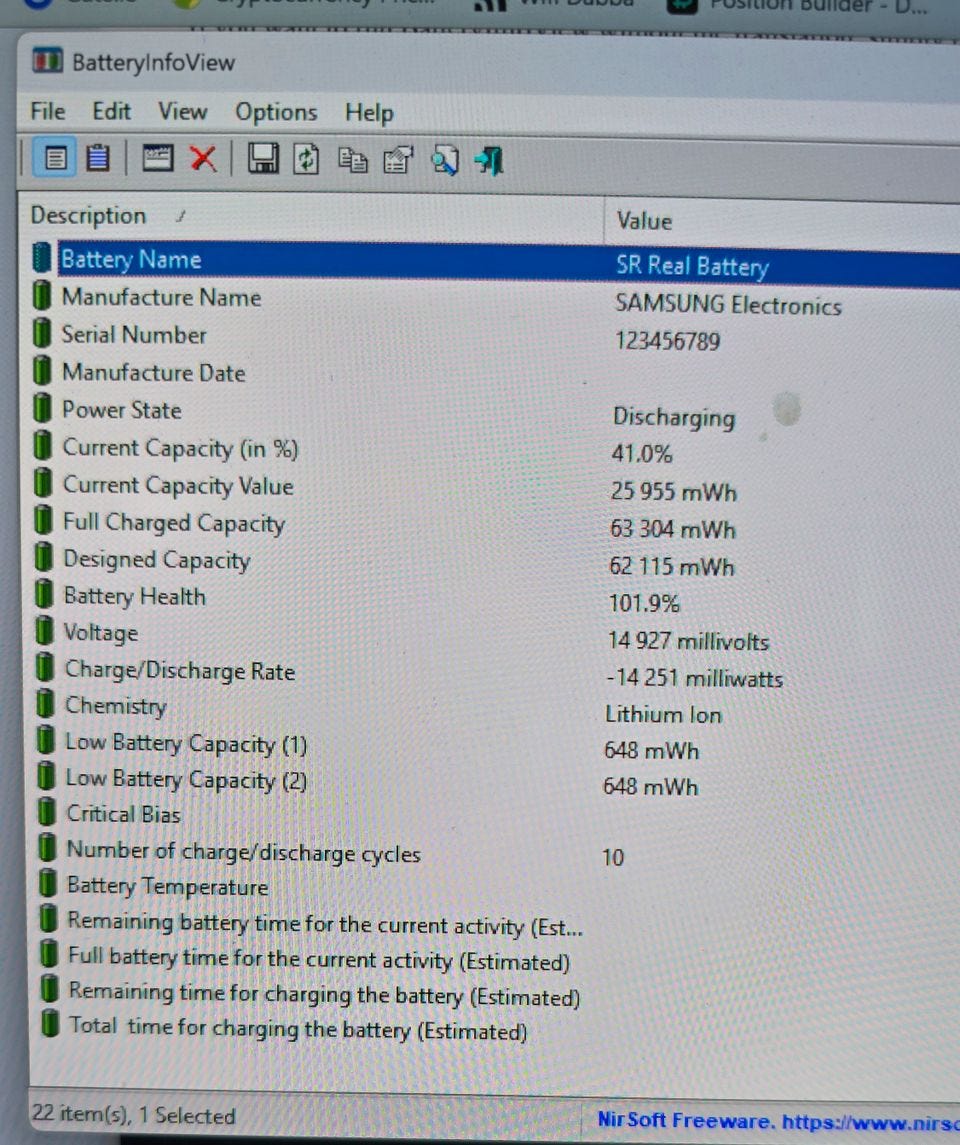Viewport: 960px width, 1145px height.
Task: Select Total time for charging the battery row
Action: 299,1029
